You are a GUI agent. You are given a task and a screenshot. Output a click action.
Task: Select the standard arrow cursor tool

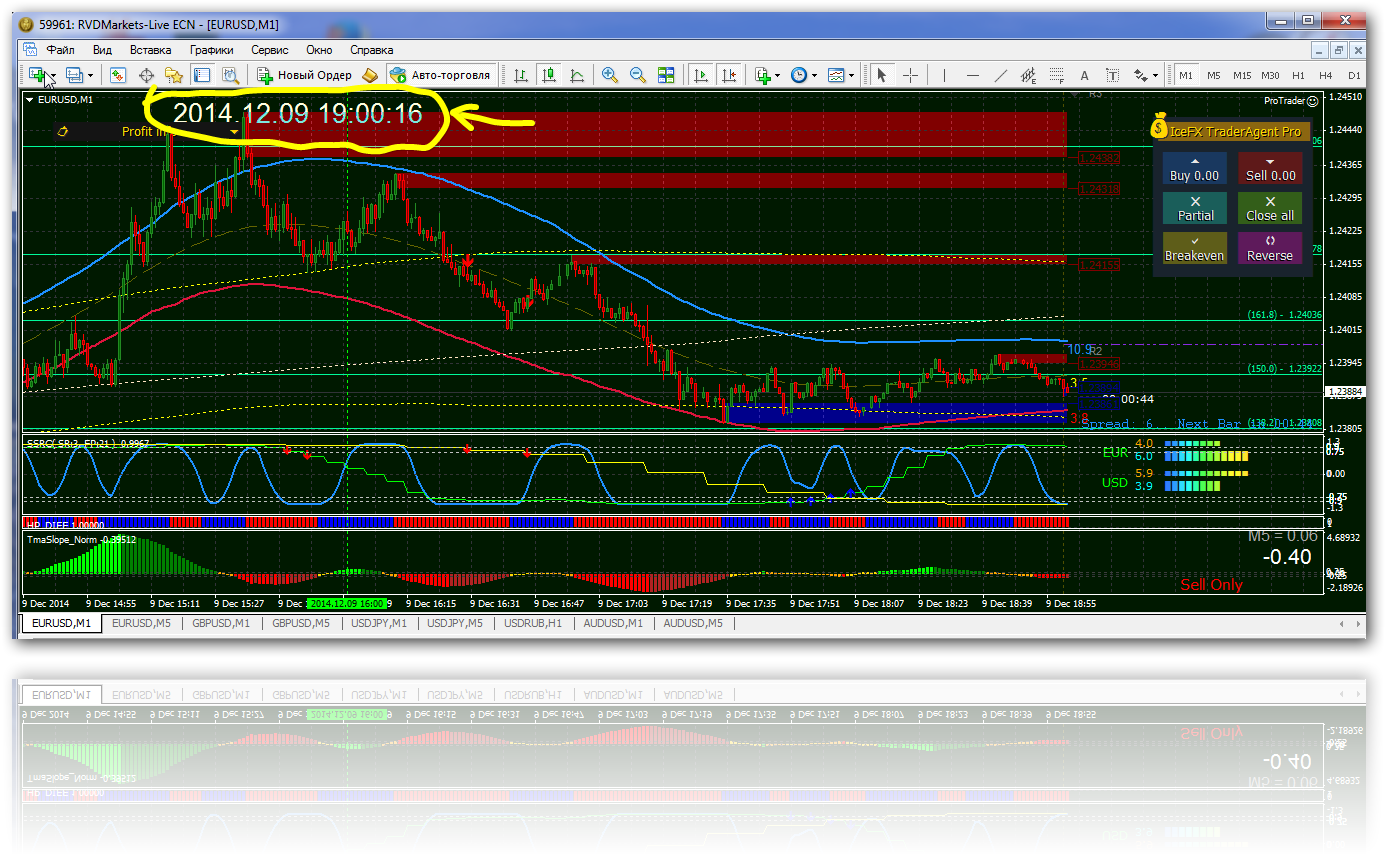click(881, 75)
